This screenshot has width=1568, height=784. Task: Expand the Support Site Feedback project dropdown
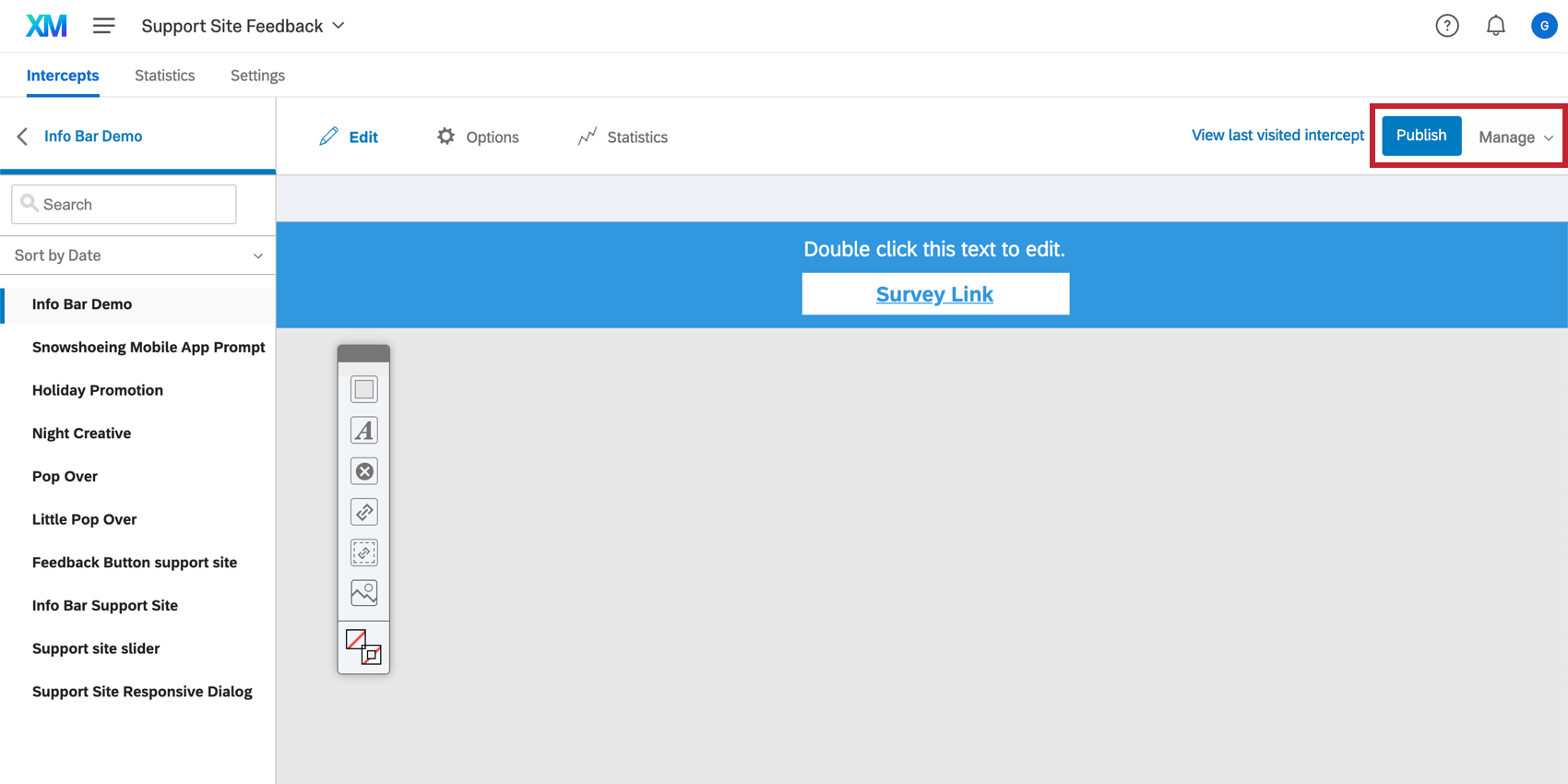(x=243, y=26)
